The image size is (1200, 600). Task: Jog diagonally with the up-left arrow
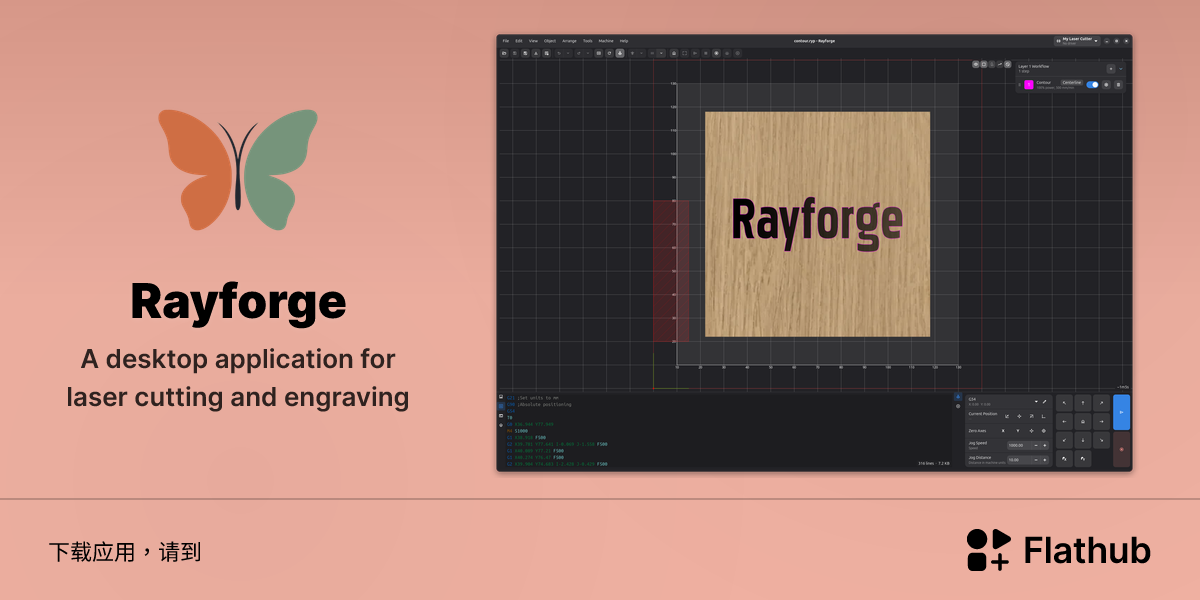1064,403
